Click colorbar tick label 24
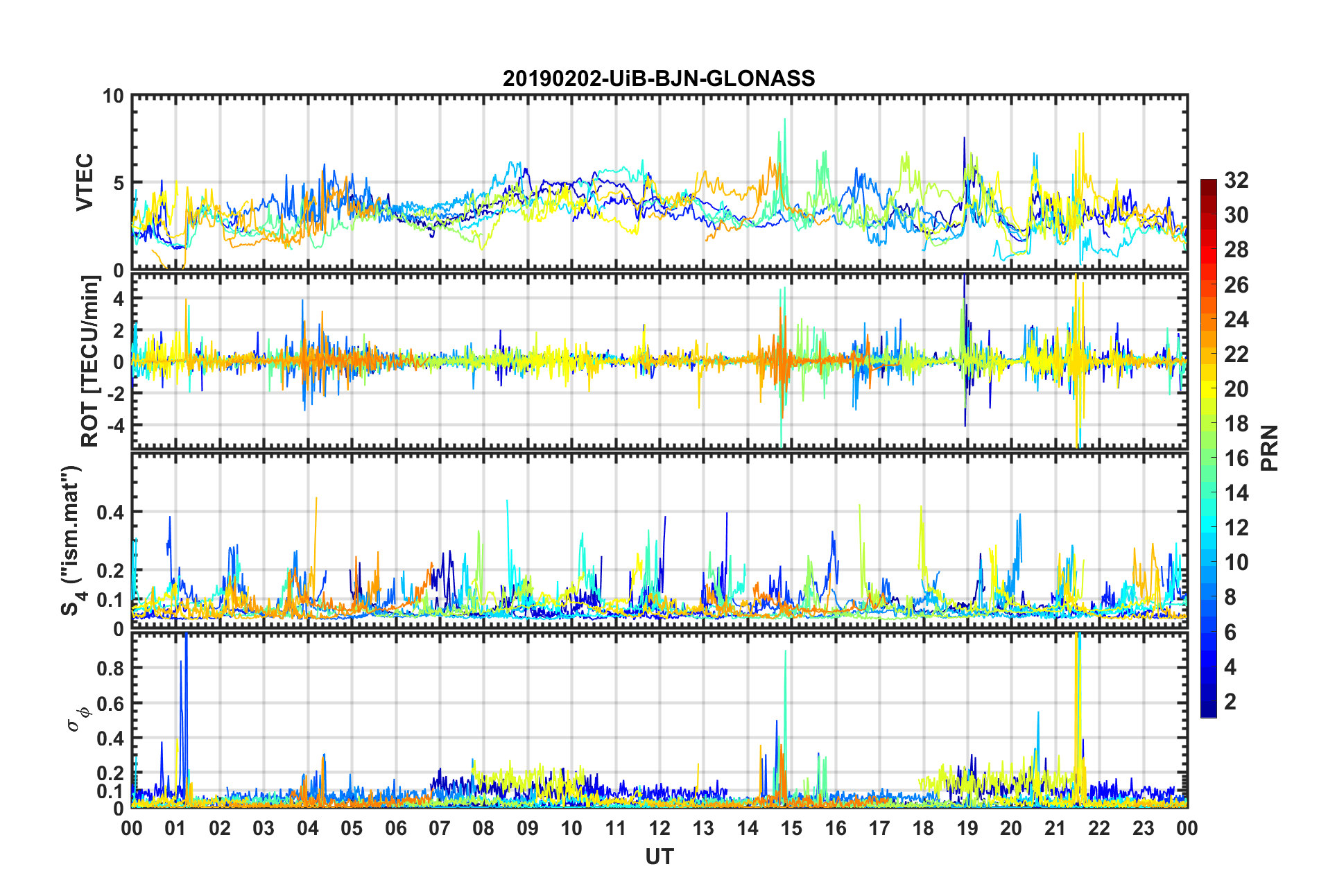This screenshot has height=896, width=1319. [x=1236, y=320]
